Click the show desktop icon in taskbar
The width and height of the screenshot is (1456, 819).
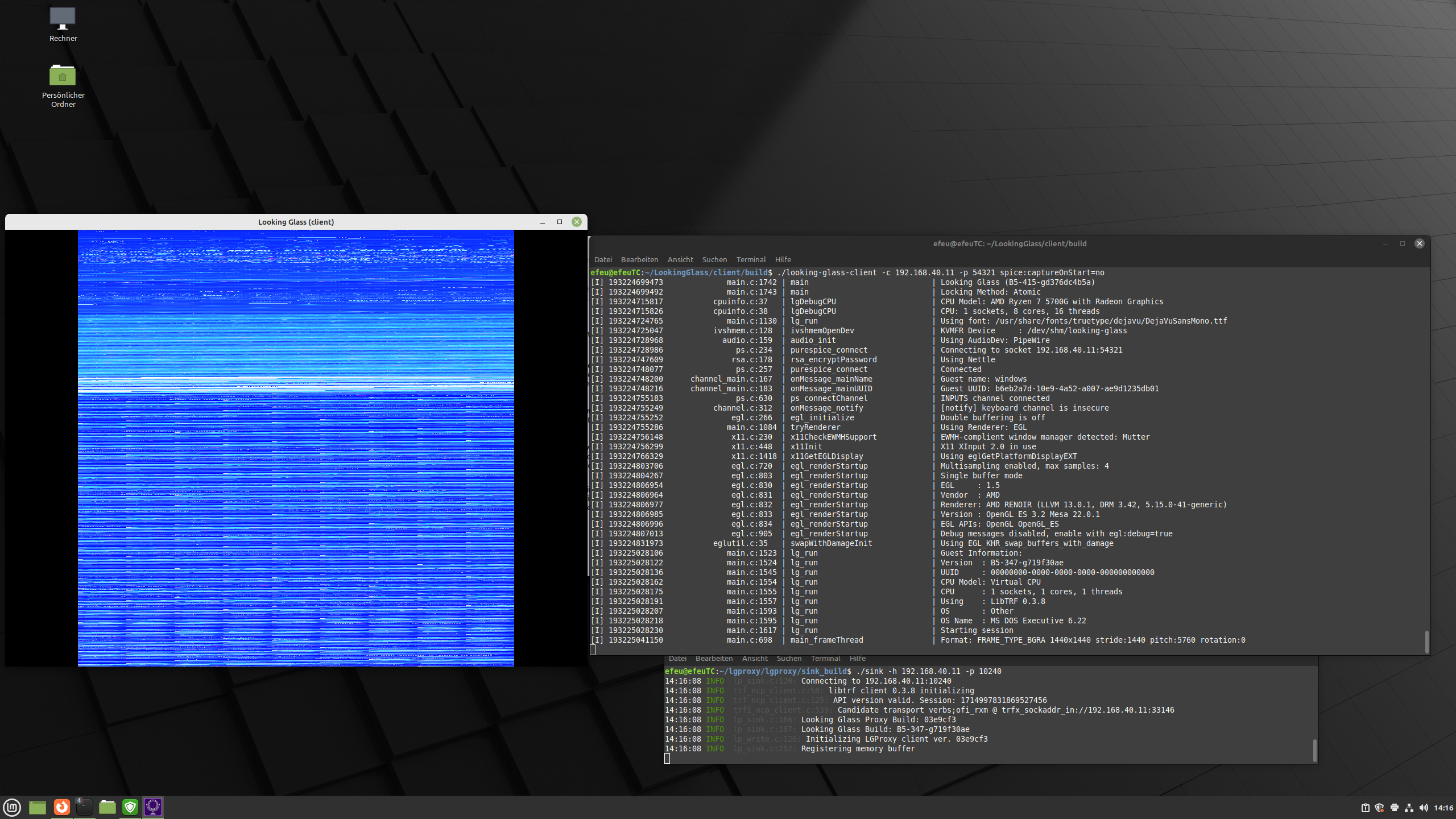(38, 807)
